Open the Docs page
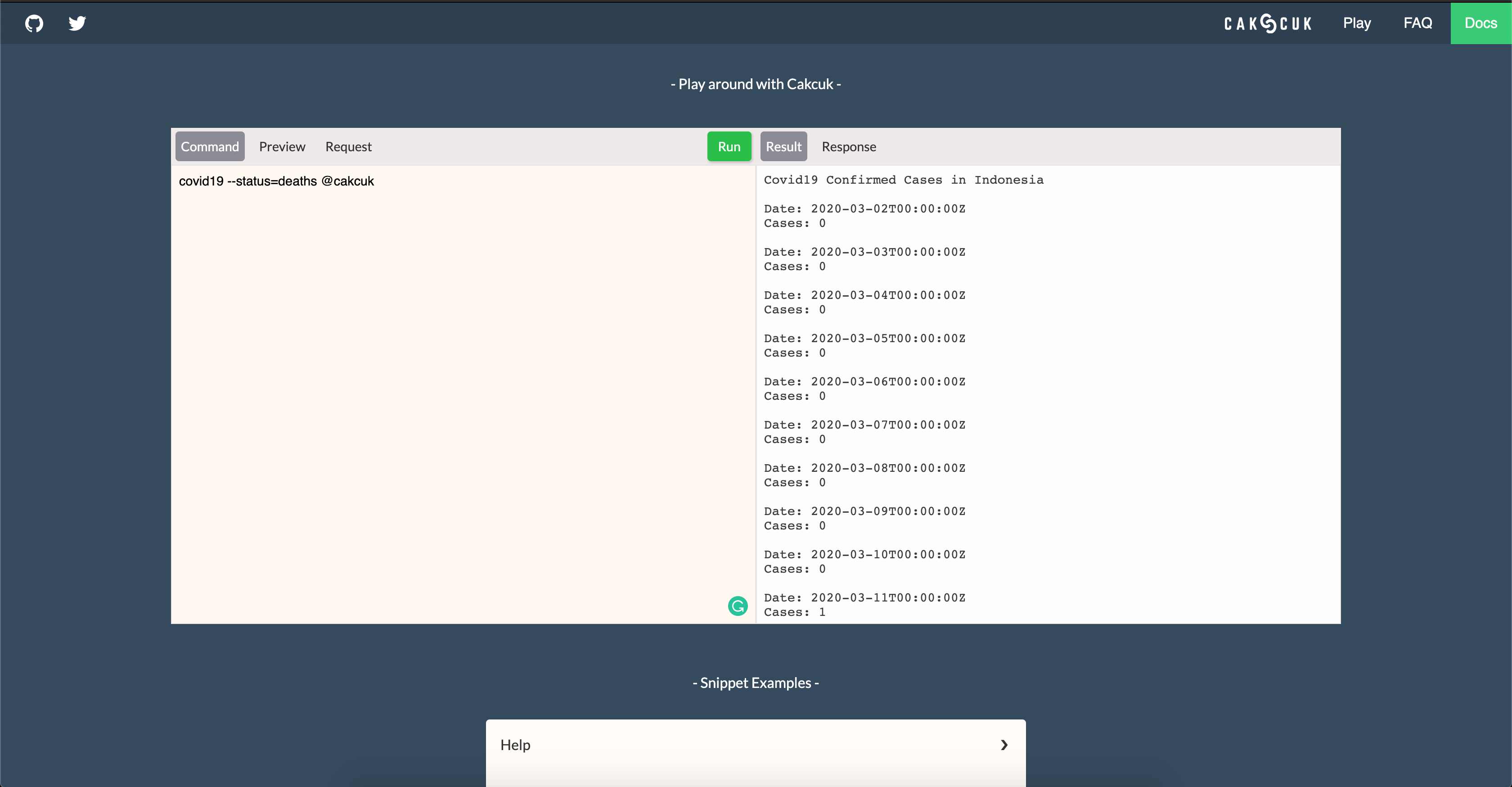1512x787 pixels. coord(1481,23)
